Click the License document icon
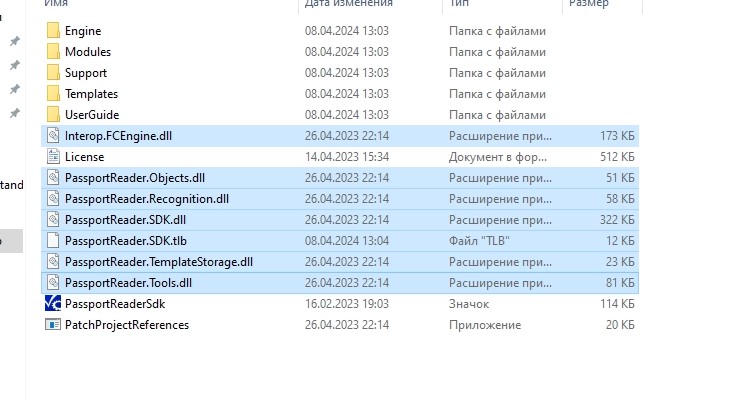Viewport: 749px width, 400px height. [53, 157]
